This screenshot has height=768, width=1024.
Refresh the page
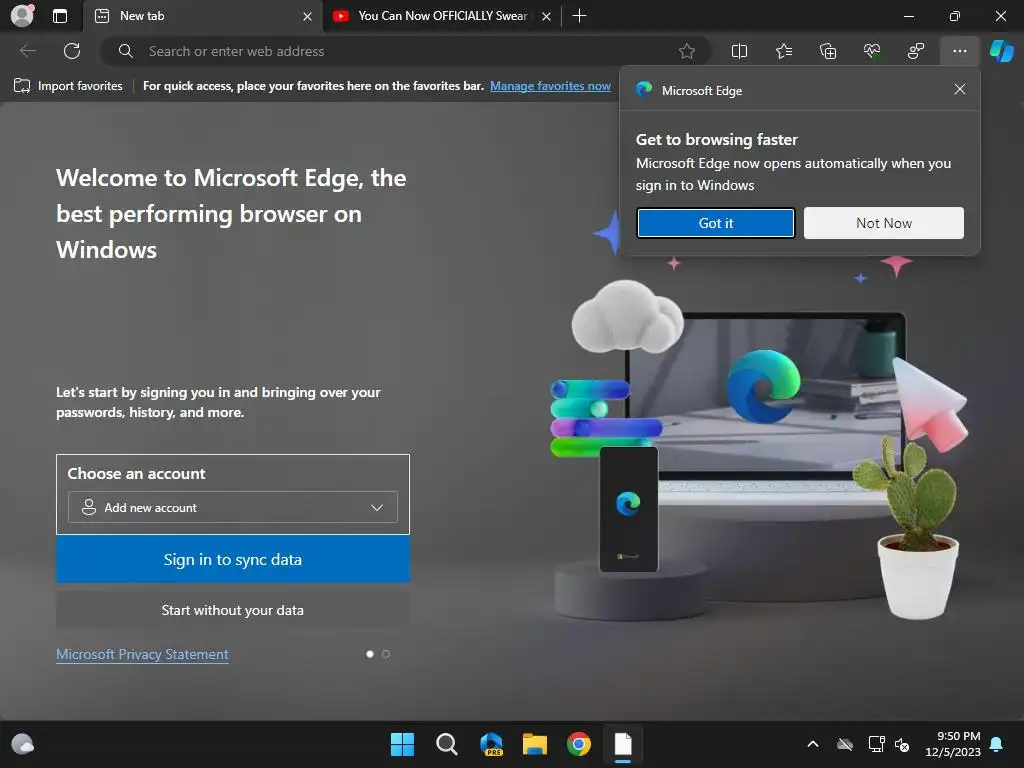click(x=72, y=51)
